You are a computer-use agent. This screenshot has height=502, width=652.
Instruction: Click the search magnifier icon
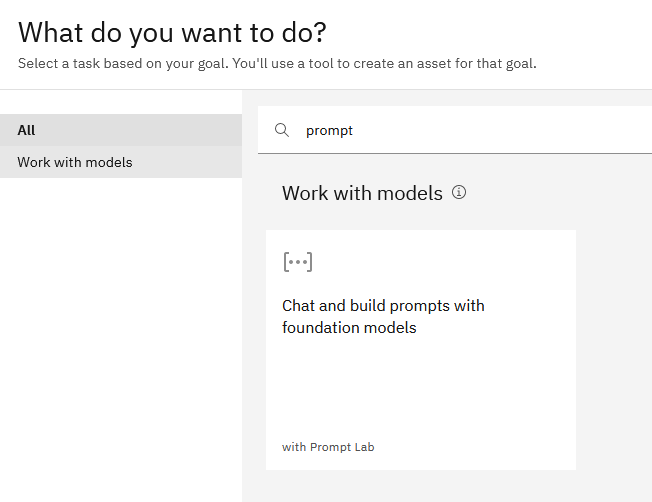pyautogui.click(x=282, y=130)
